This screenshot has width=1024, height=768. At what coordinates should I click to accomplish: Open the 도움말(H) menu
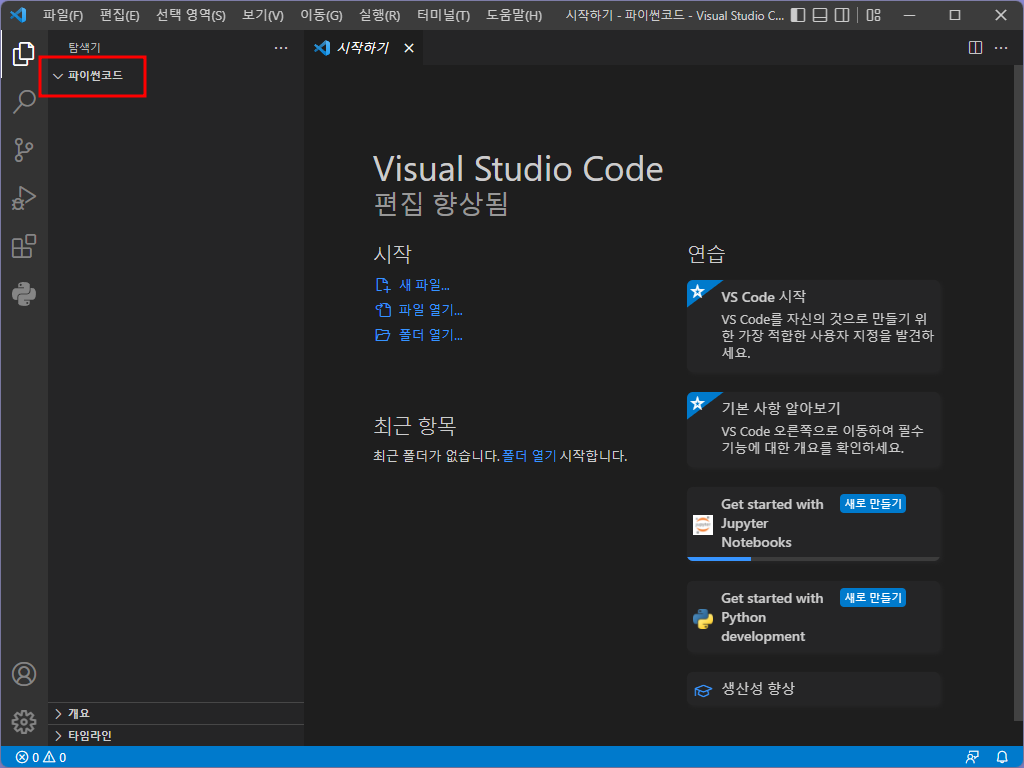point(514,15)
